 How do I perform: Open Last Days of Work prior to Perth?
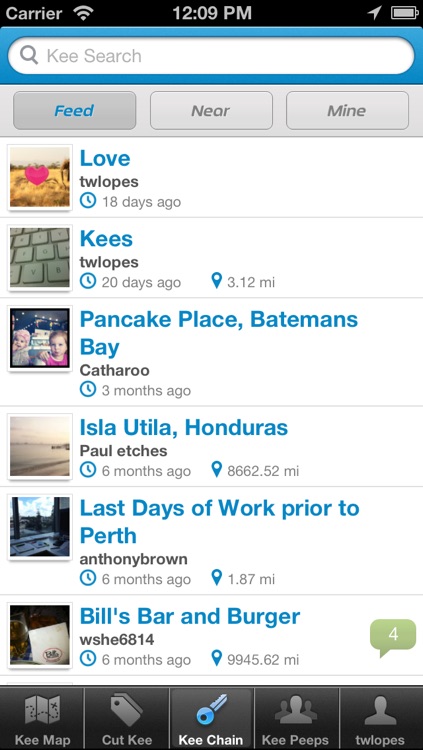[x=220, y=521]
